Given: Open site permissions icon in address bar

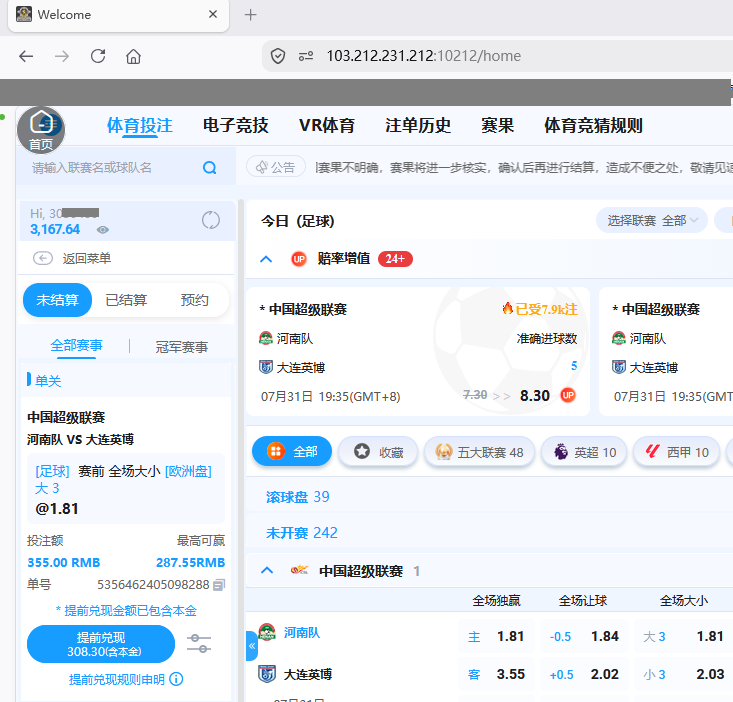Looking at the screenshot, I should [x=306, y=57].
